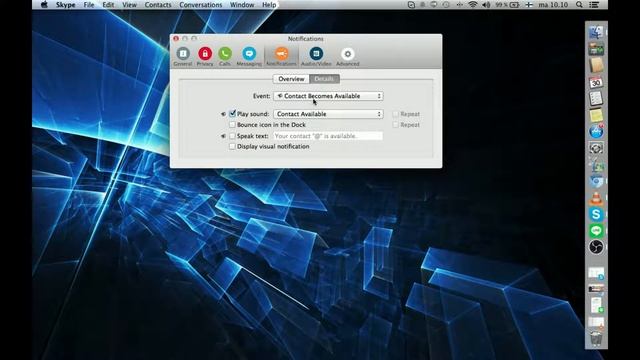640x360 pixels.
Task: Enable the Speak text checkbox
Action: pos(232,136)
